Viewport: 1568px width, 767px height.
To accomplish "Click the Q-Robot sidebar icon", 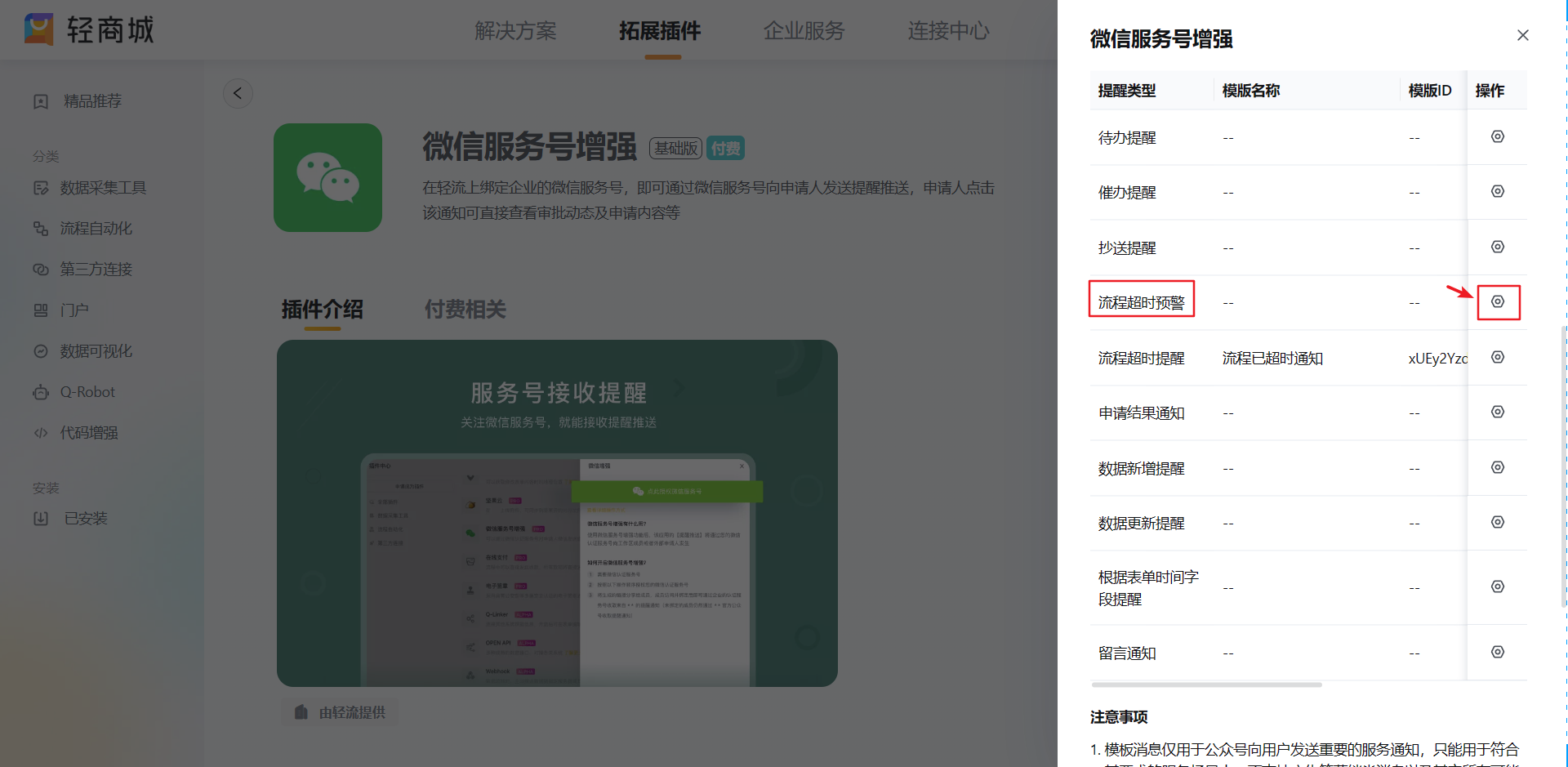I will coord(41,392).
